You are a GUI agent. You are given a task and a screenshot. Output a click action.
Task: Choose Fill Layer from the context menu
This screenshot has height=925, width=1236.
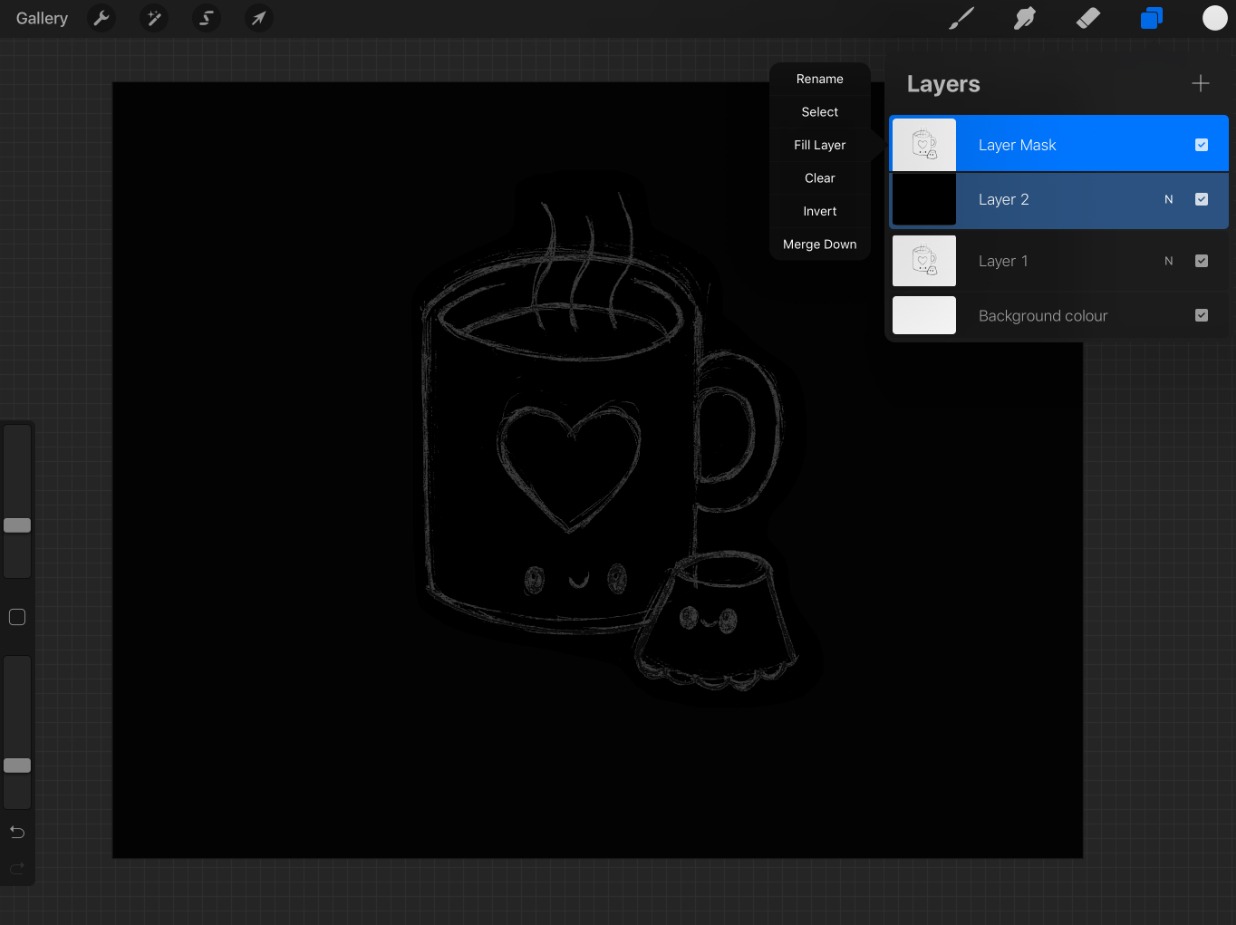click(x=819, y=144)
